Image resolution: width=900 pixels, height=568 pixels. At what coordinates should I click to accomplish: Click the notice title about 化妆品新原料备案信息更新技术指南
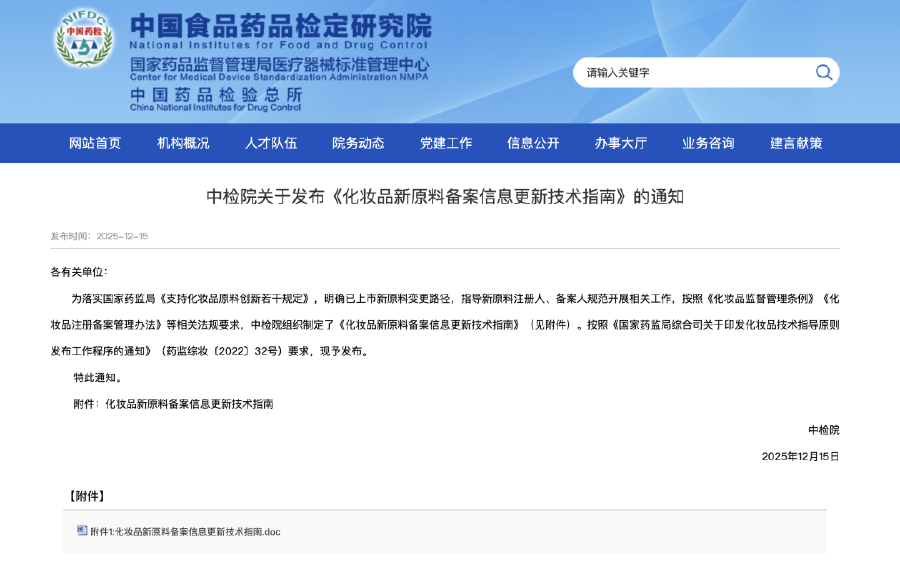click(x=445, y=196)
